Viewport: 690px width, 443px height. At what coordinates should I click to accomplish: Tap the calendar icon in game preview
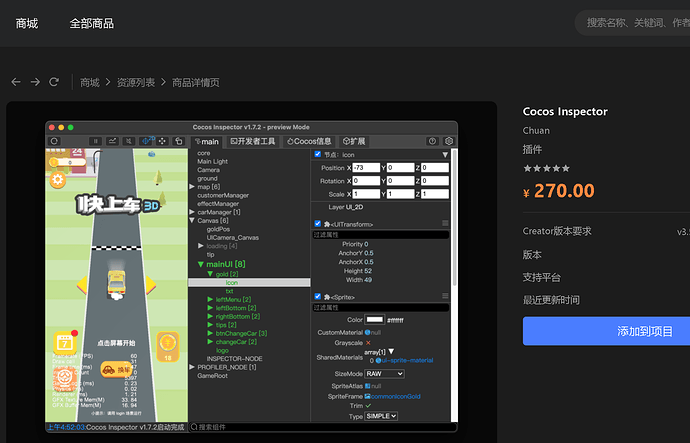click(x=65, y=343)
